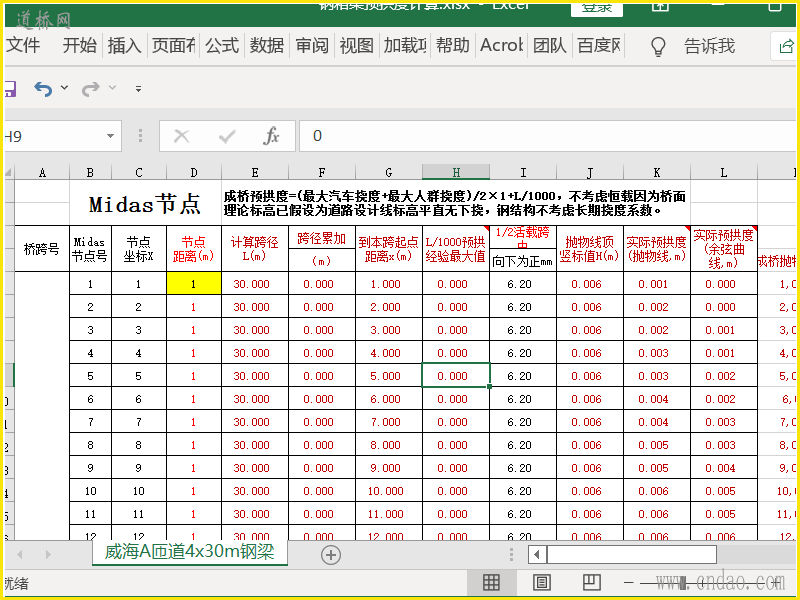
Task: Expand the Redo history dropdown arrow
Action: click(x=112, y=88)
